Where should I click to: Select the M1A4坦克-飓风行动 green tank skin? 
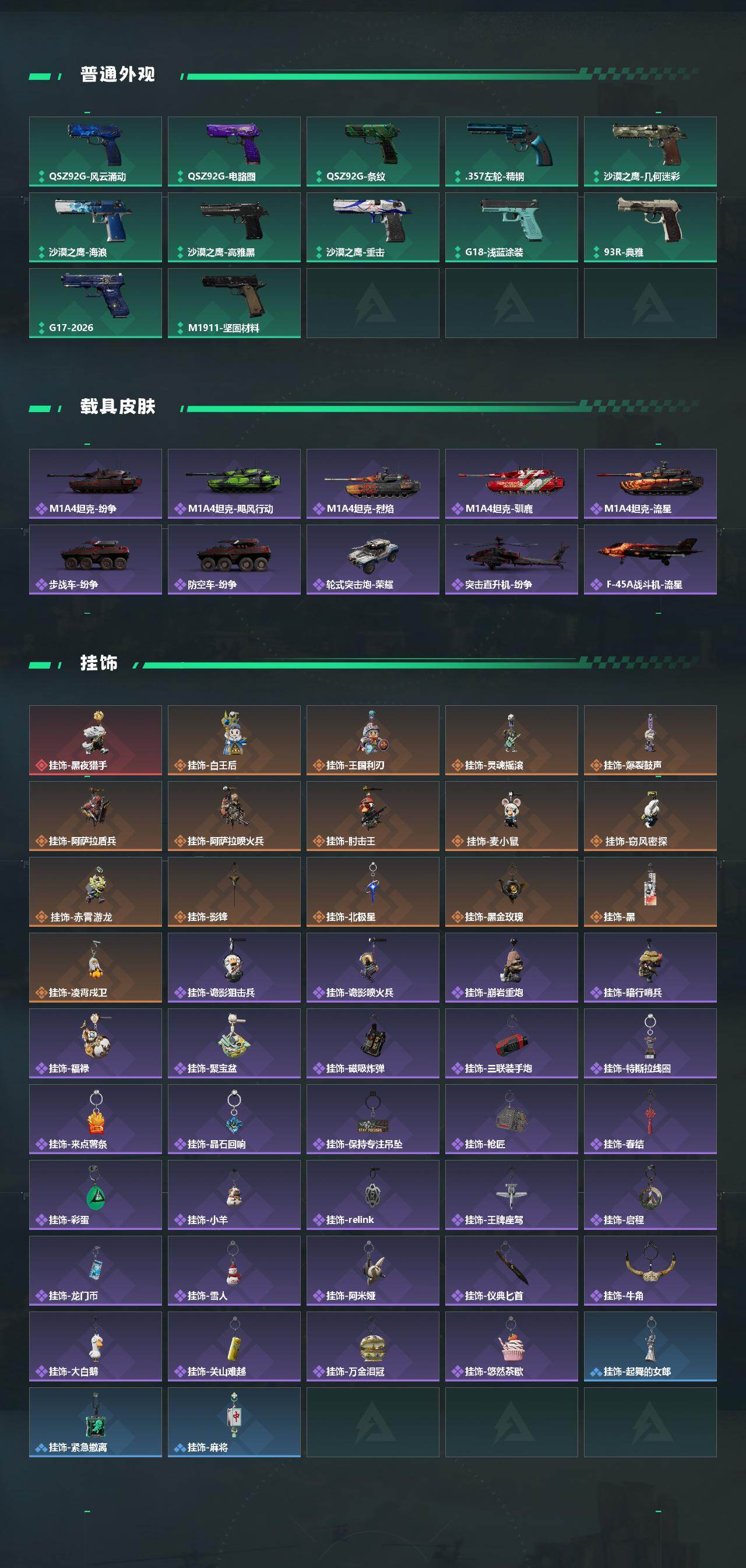click(x=234, y=484)
